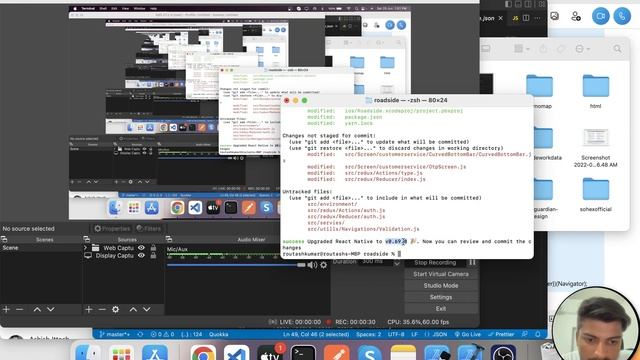Adjust the Mic/Aux volume slider

coord(236,265)
